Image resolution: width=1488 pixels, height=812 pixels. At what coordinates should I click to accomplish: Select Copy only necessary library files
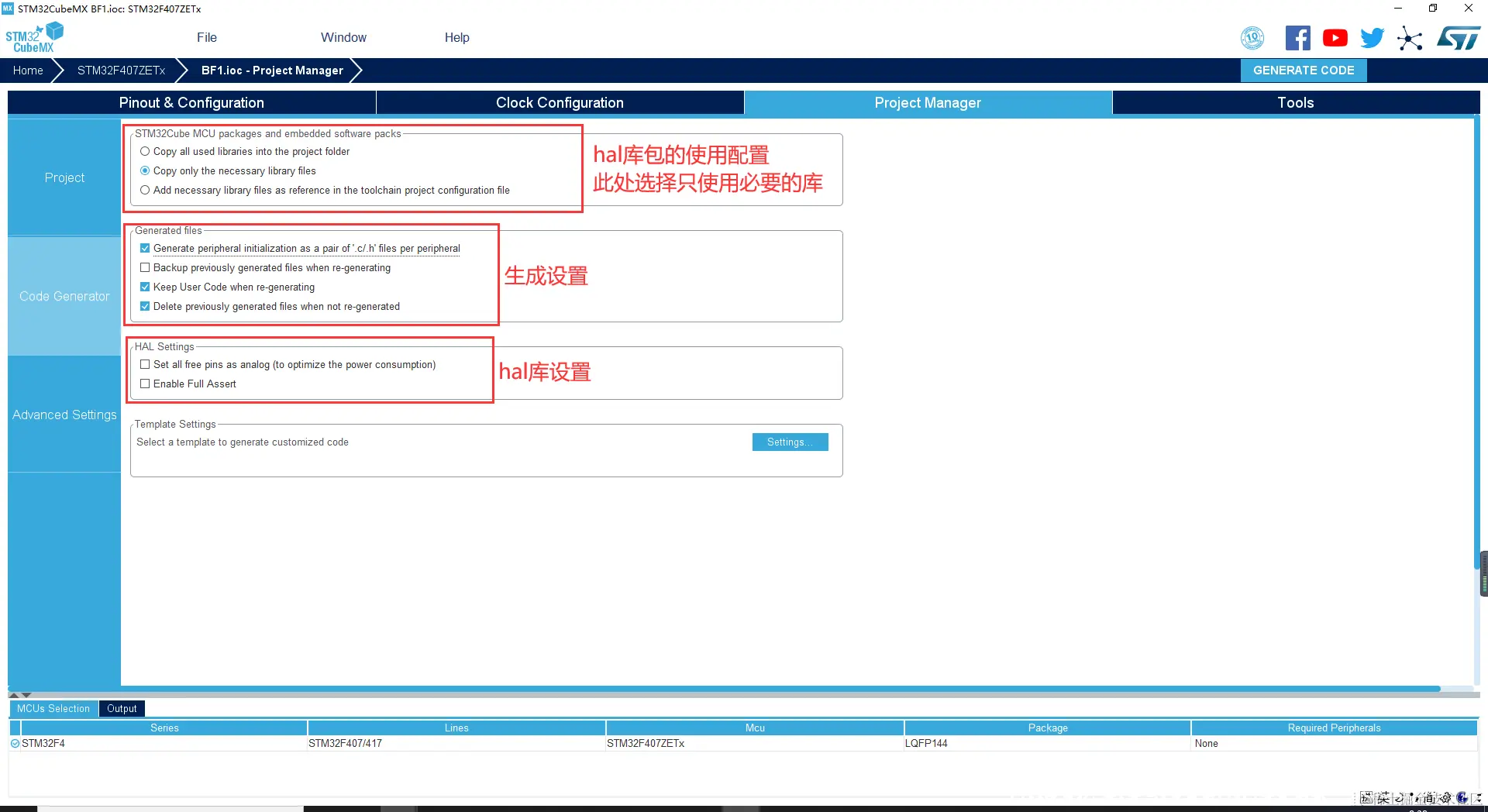pyautogui.click(x=145, y=170)
